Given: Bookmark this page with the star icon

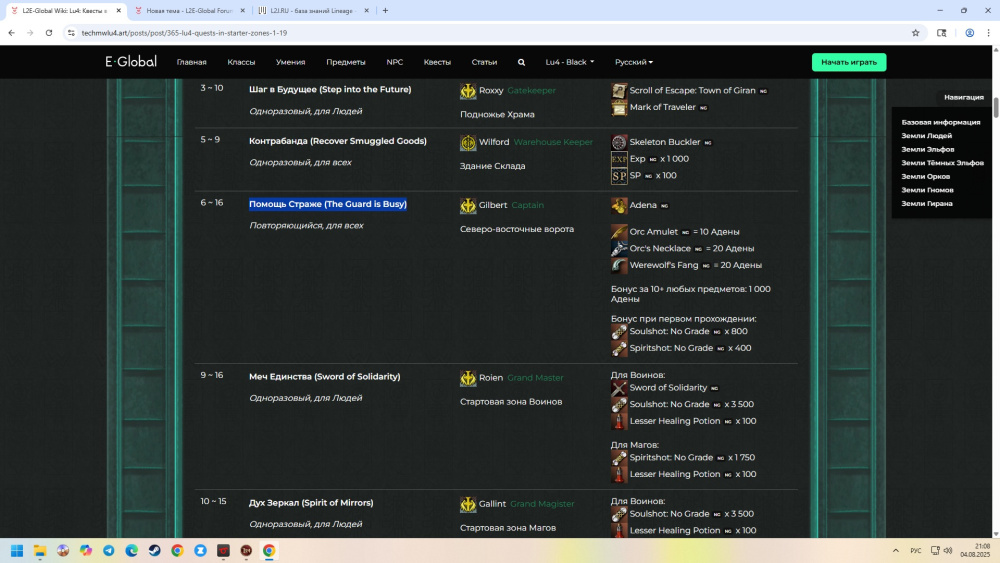Looking at the screenshot, I should click(x=915, y=32).
